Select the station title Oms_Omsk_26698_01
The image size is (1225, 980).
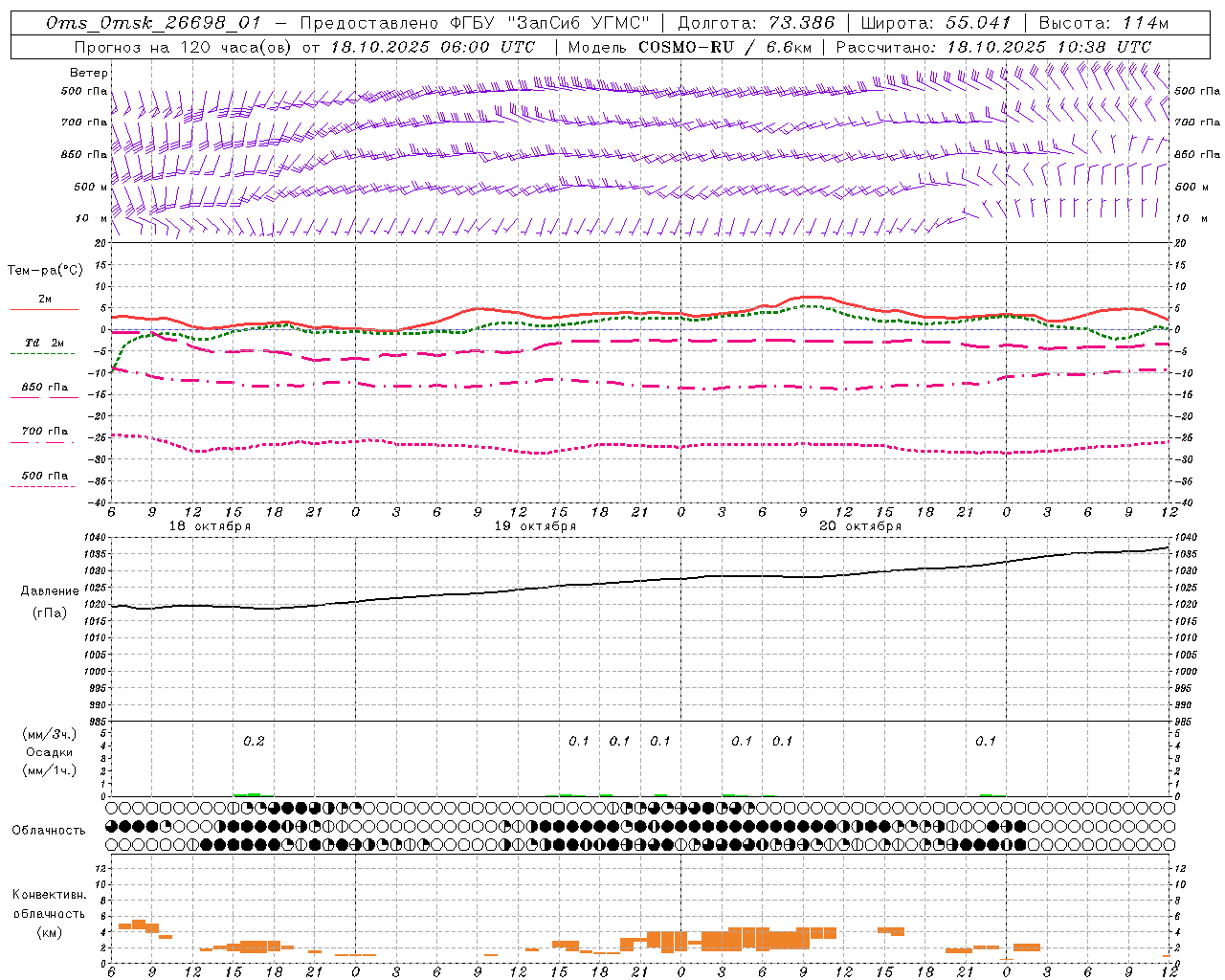(x=153, y=23)
